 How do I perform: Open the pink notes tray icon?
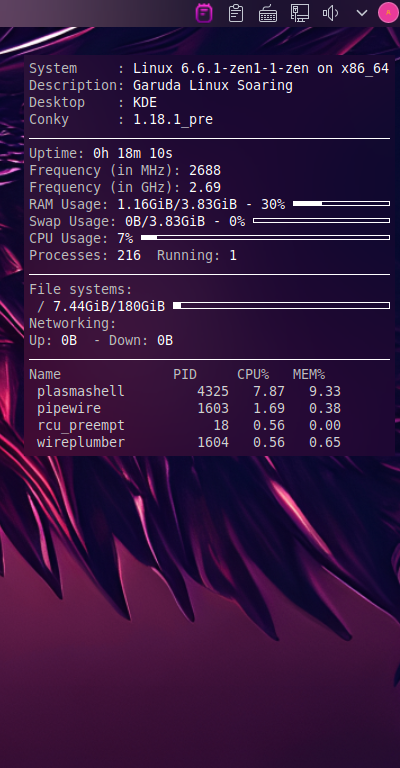(204, 13)
